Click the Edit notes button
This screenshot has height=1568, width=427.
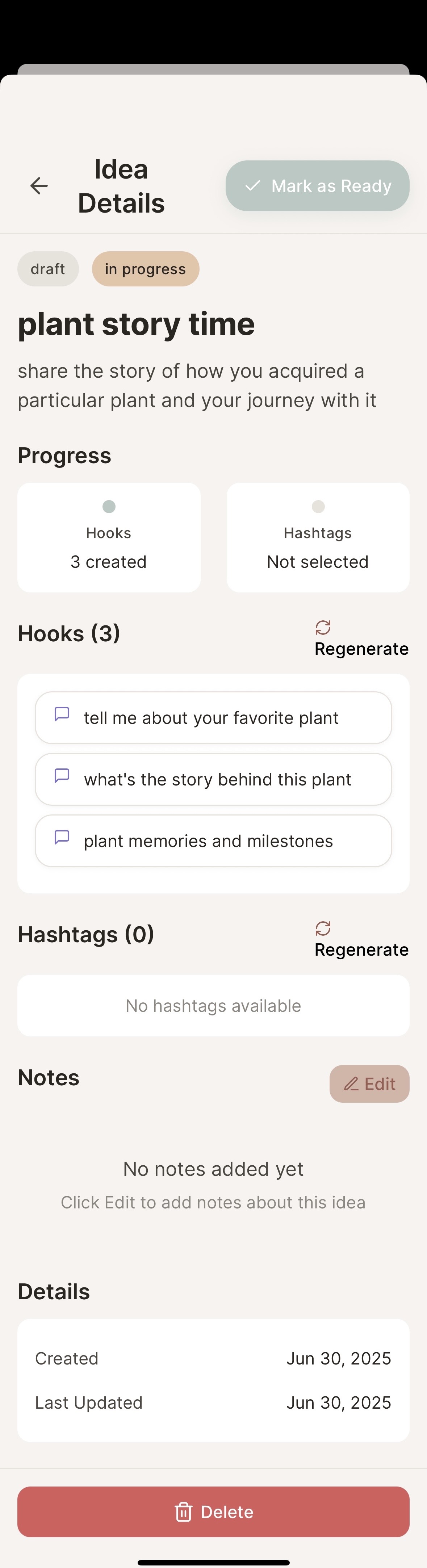coord(369,1083)
